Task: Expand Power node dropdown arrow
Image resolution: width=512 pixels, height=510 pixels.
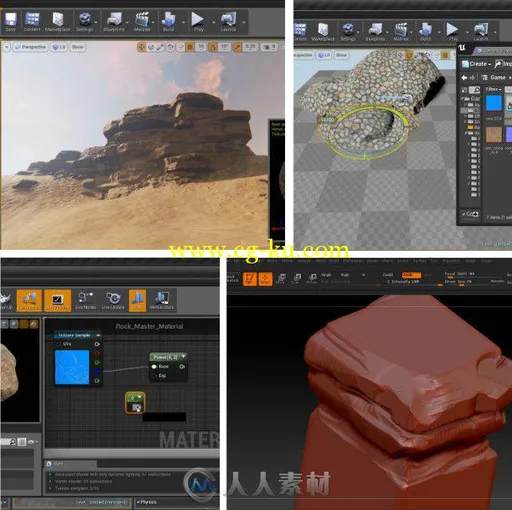Action: tap(183, 357)
